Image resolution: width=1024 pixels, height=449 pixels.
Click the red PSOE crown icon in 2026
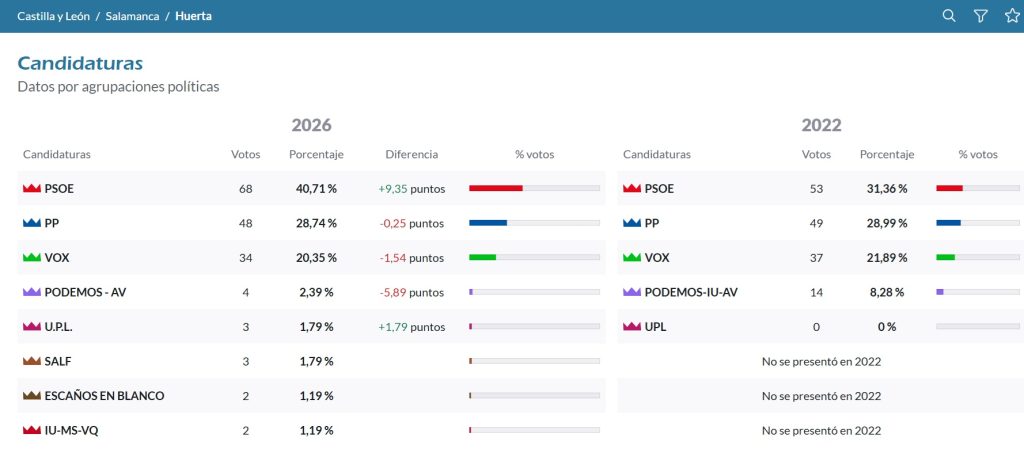31,189
